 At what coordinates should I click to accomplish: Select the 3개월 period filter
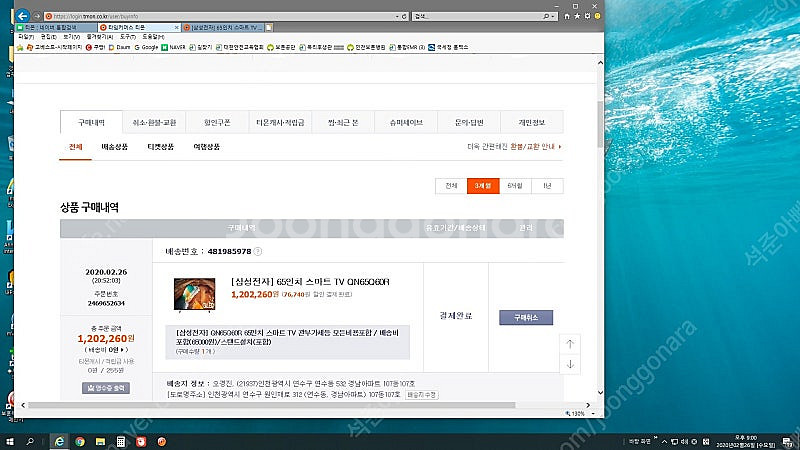click(483, 186)
